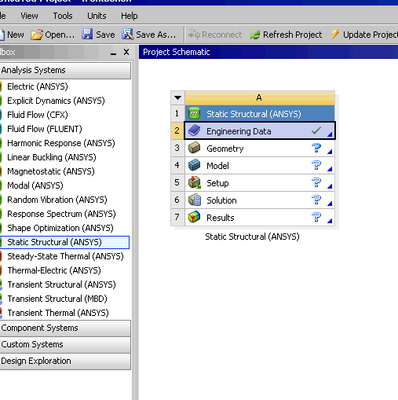Click the Reconnect icon in toolbar

pyautogui.click(x=194, y=34)
